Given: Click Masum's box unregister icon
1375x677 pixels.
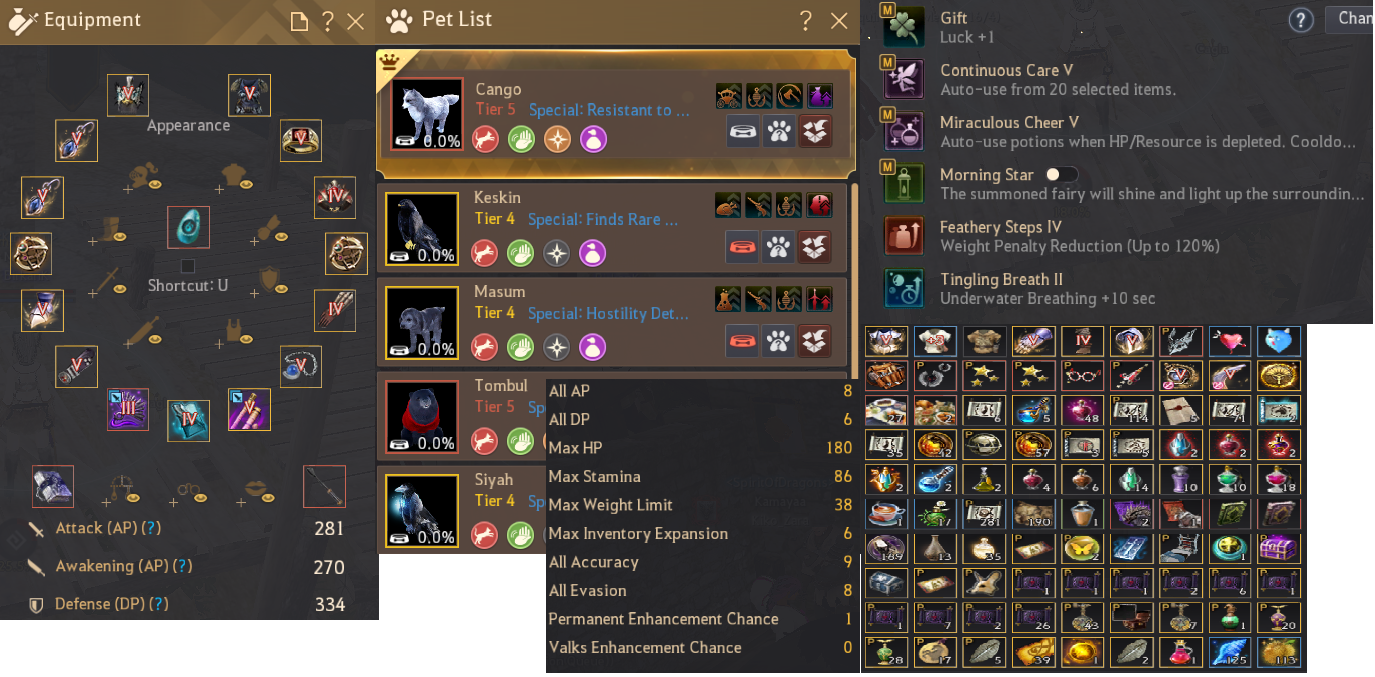Looking at the screenshot, I should (x=815, y=340).
